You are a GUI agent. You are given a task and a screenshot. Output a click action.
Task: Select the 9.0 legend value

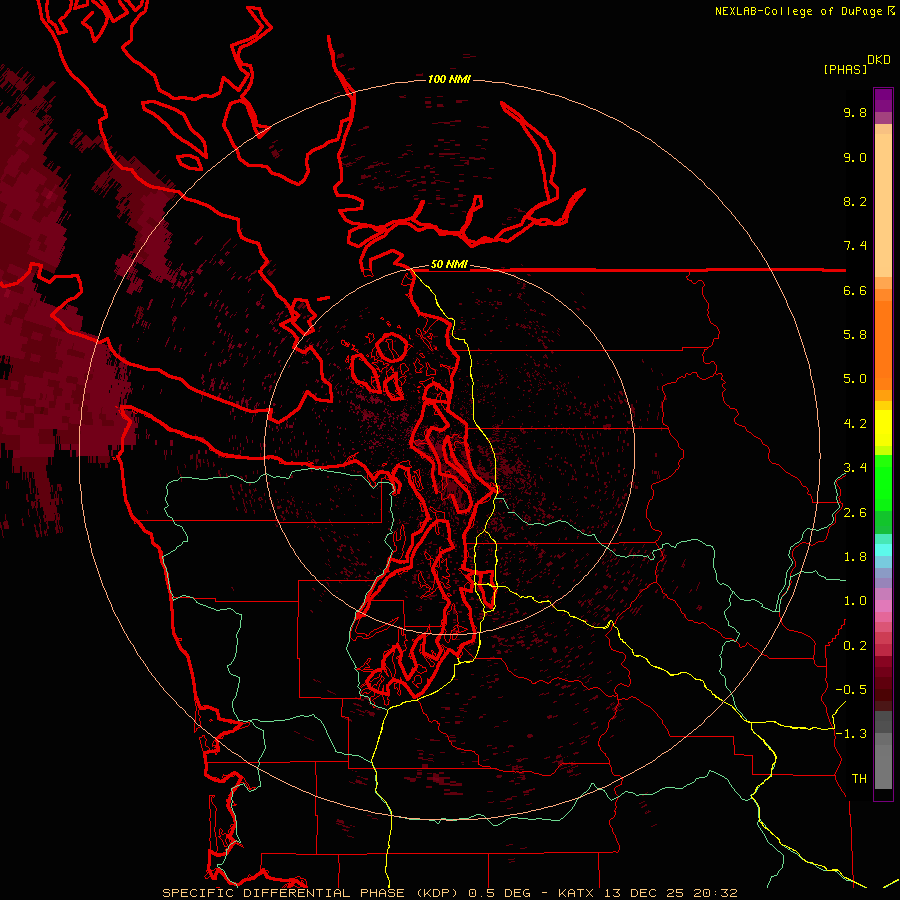[855, 157]
